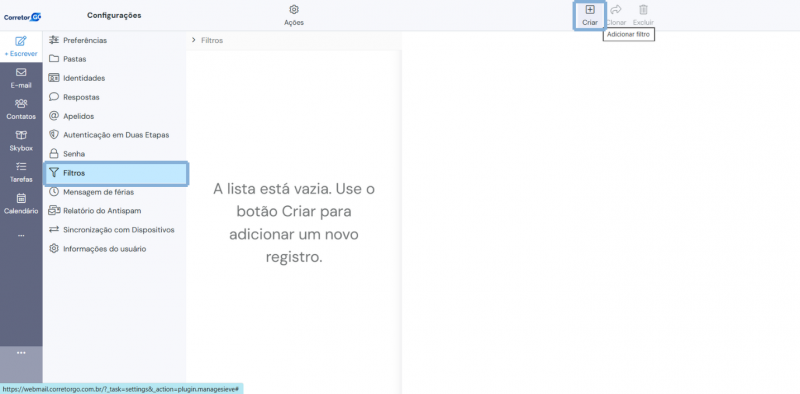
Task: Select the Filtros settings item
Action: (x=116, y=173)
